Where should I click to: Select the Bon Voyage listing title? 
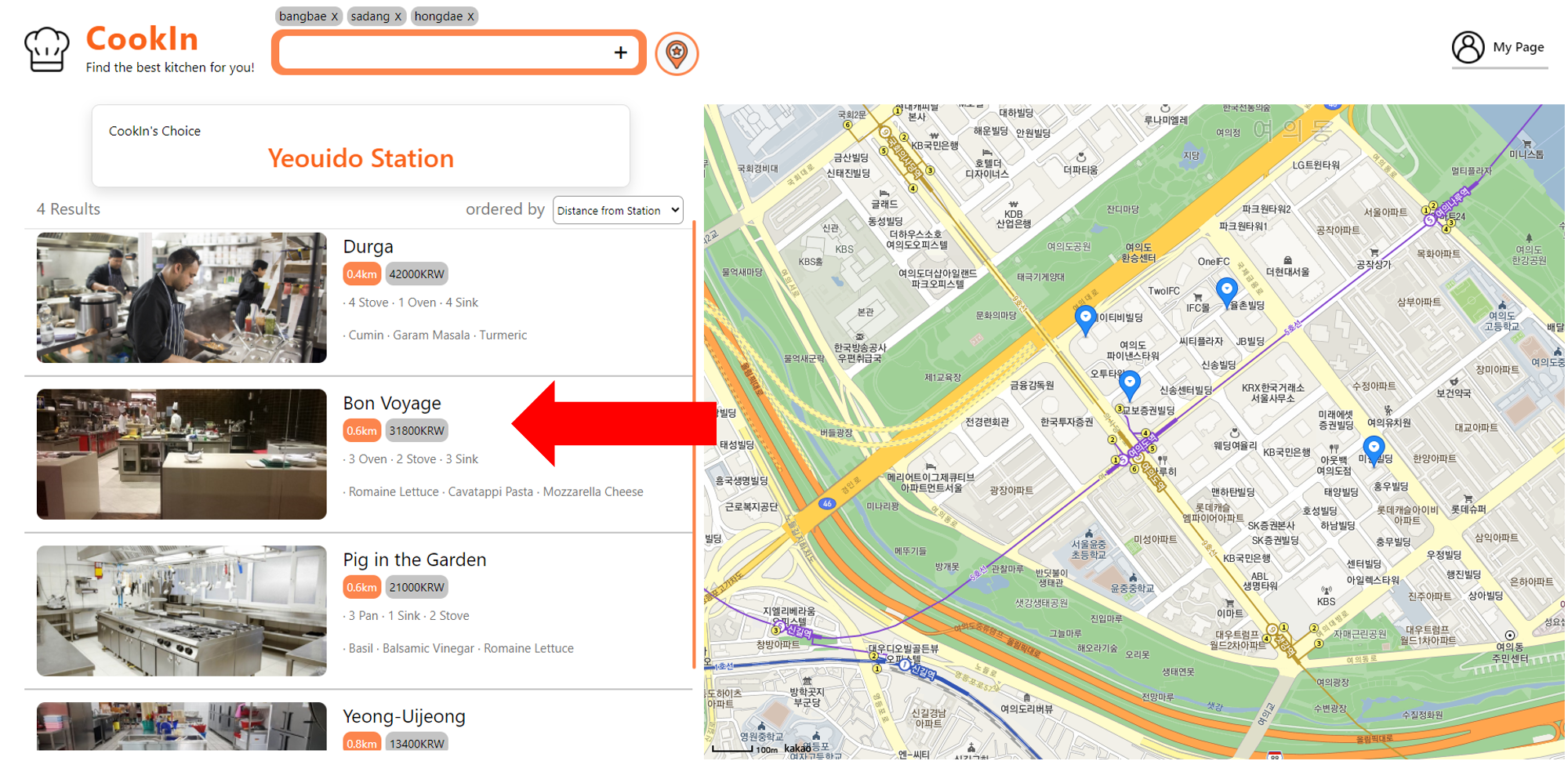(392, 403)
